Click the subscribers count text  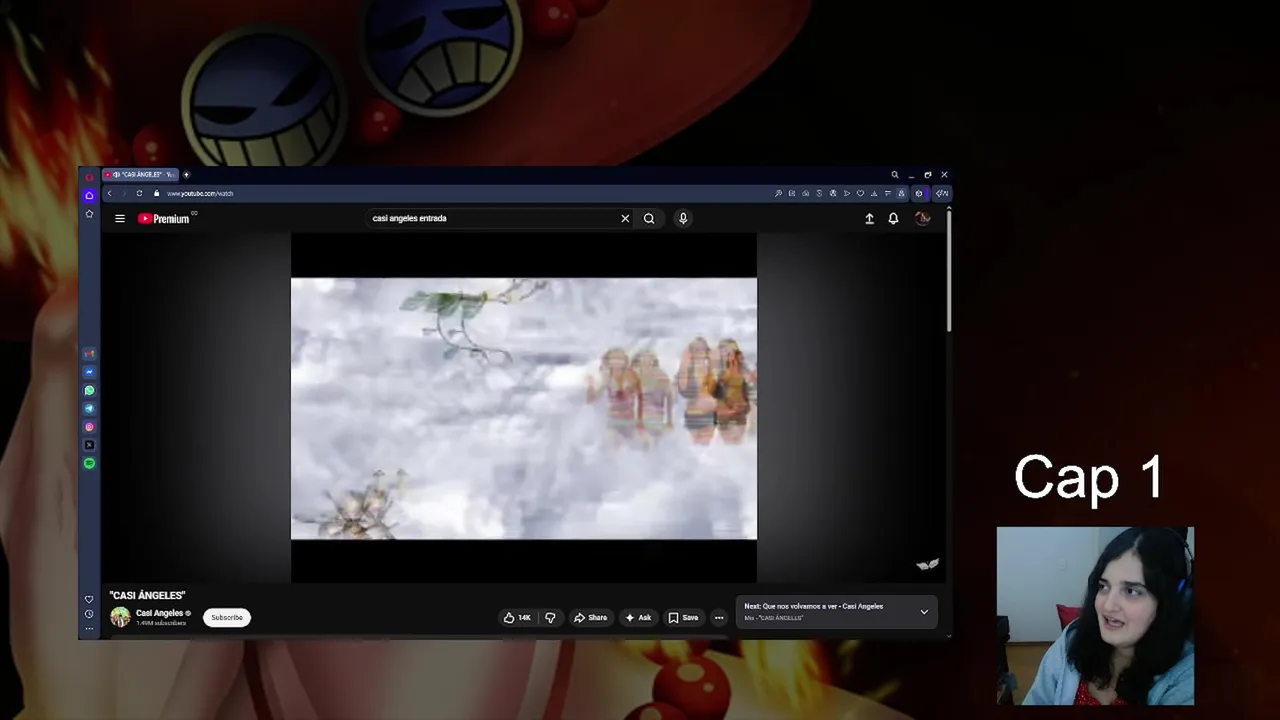(161, 623)
